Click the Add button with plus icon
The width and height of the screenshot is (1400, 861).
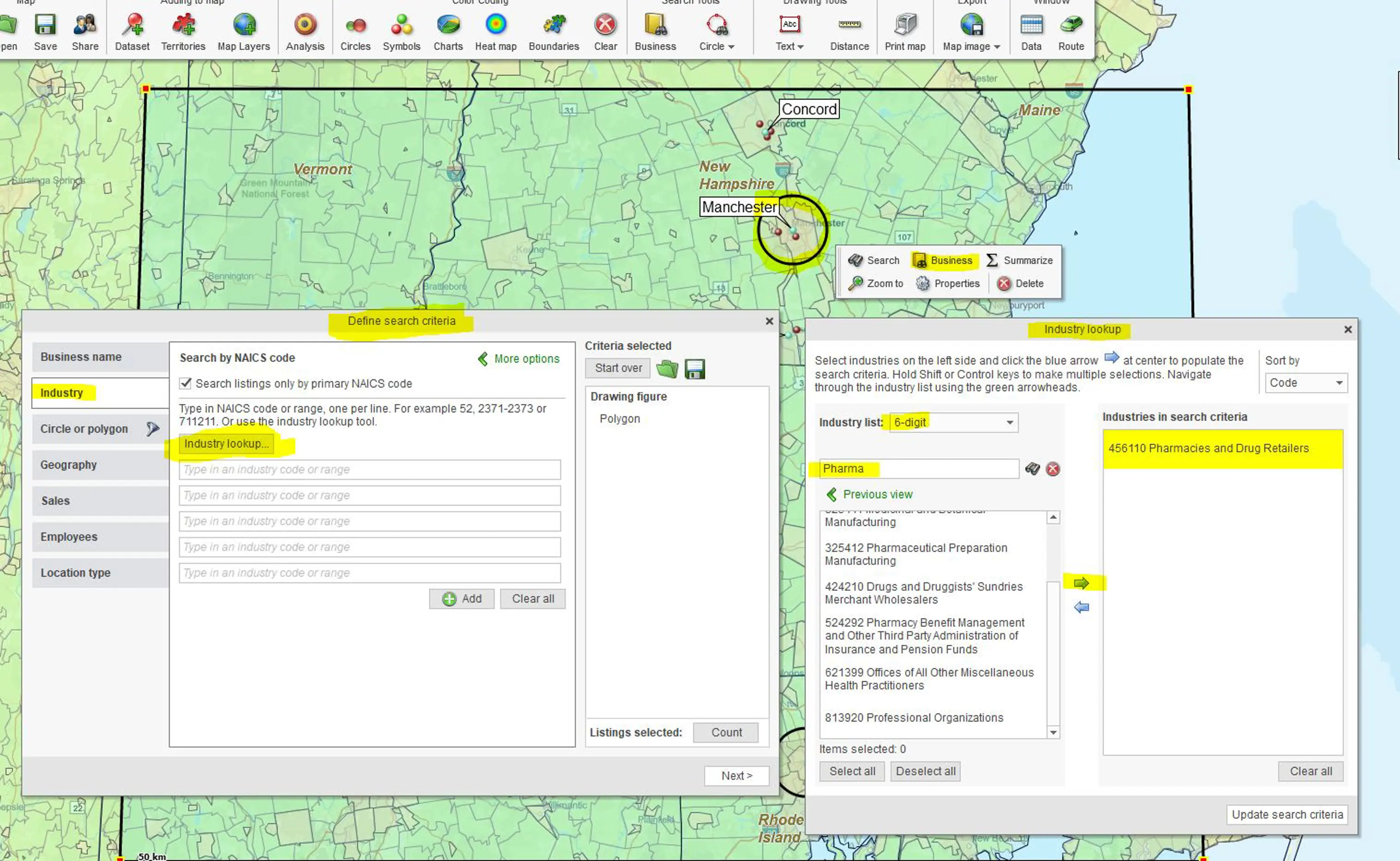click(x=462, y=598)
